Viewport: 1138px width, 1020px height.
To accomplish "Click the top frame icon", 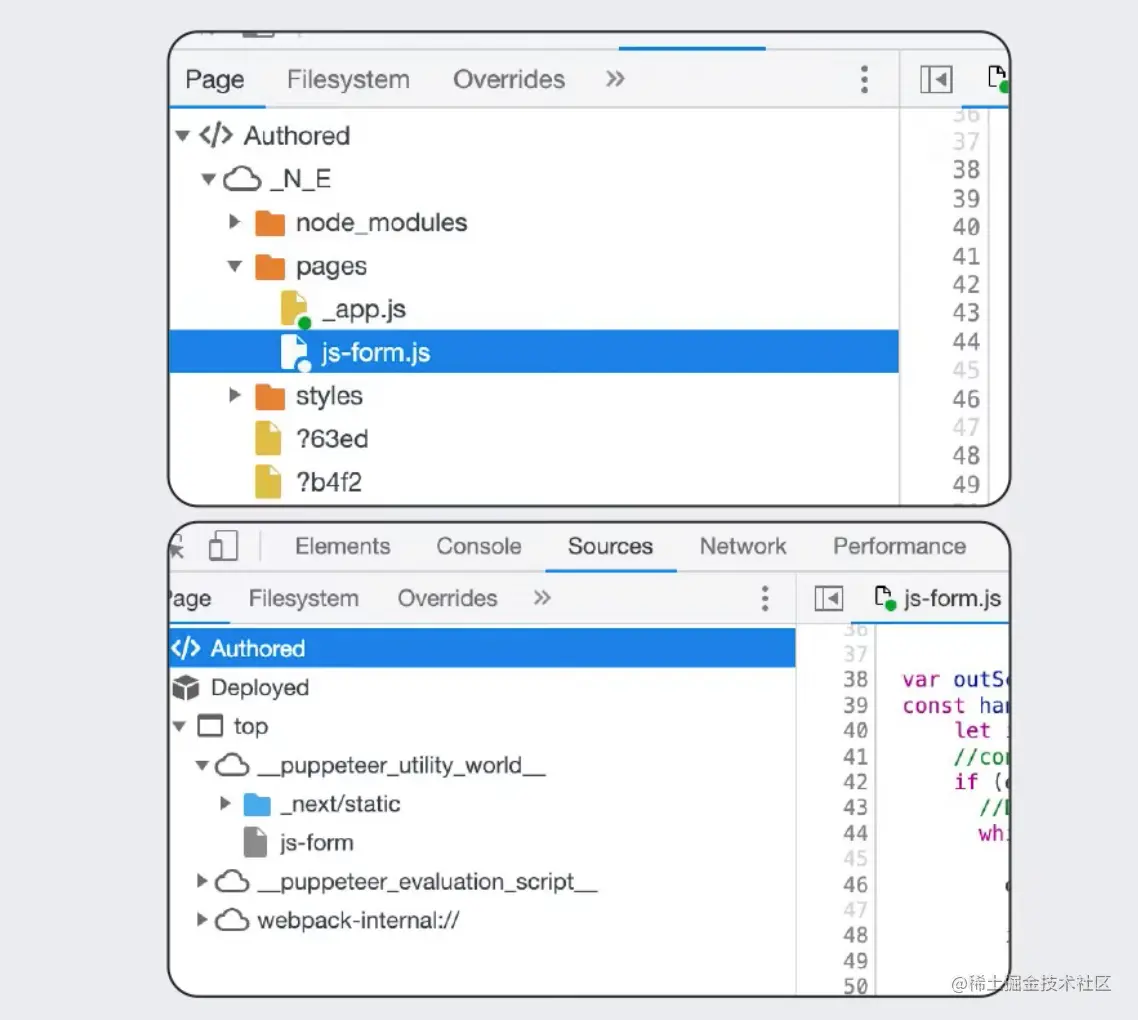I will point(210,726).
